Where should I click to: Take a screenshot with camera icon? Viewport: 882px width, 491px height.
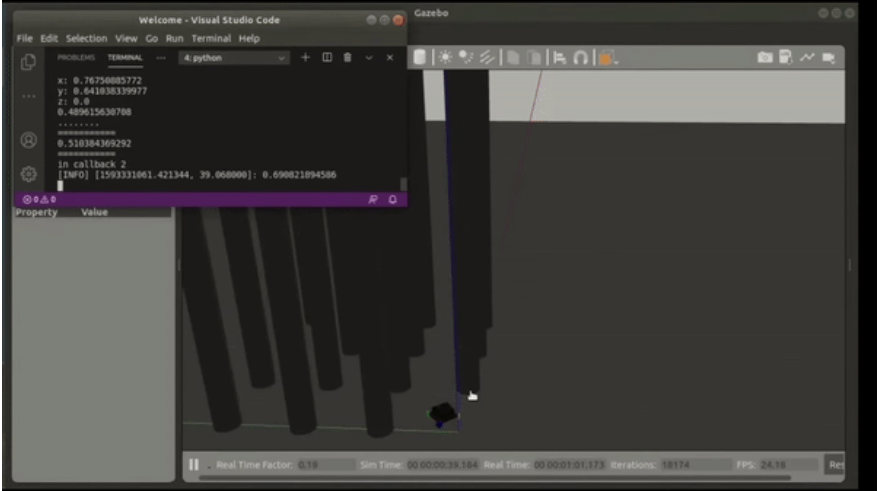765,58
